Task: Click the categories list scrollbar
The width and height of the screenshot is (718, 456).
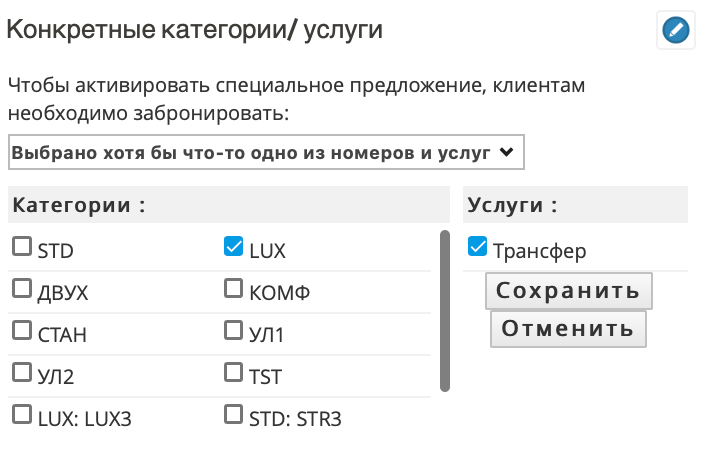Action: click(445, 311)
